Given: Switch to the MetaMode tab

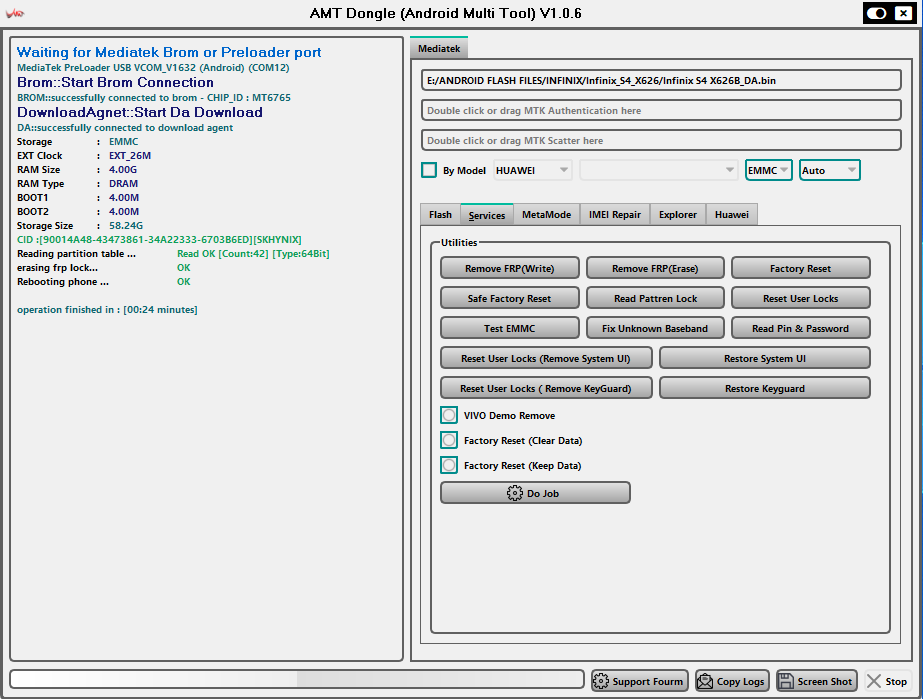Looking at the screenshot, I should pyautogui.click(x=546, y=214).
